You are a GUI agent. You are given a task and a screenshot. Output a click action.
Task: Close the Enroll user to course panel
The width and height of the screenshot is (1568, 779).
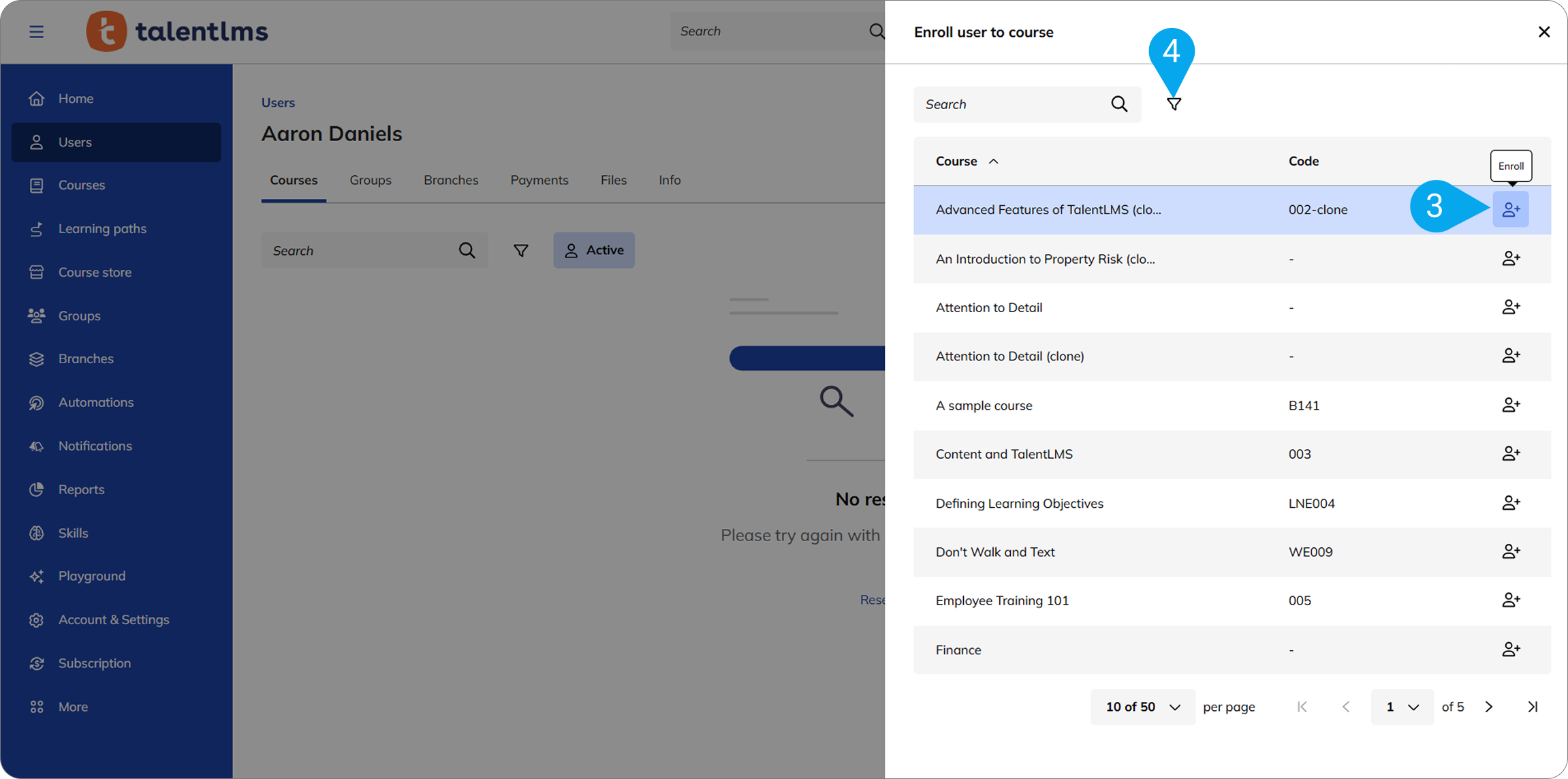click(1543, 32)
